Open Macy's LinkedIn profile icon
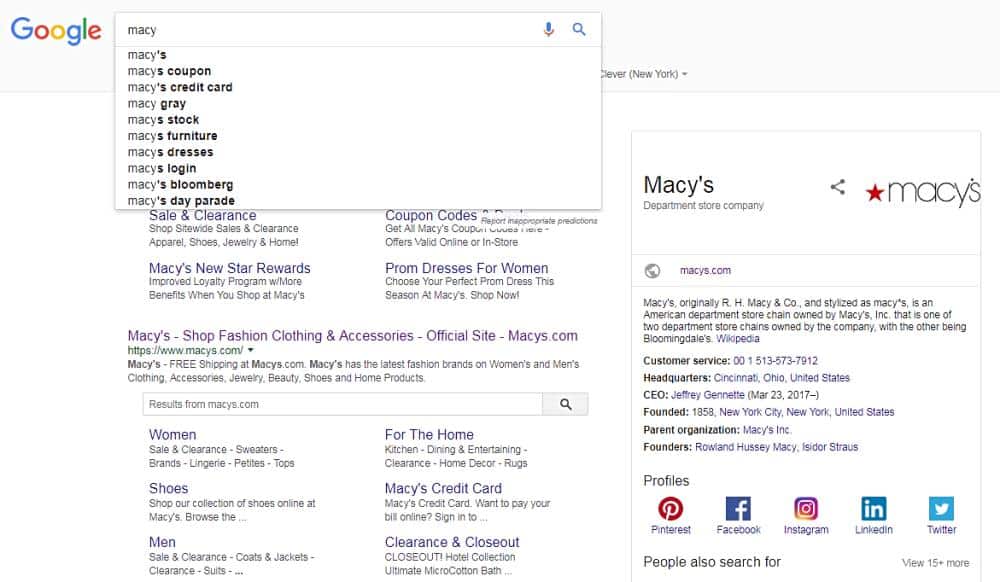Screen dimensions: 1000x582 coord(874,509)
